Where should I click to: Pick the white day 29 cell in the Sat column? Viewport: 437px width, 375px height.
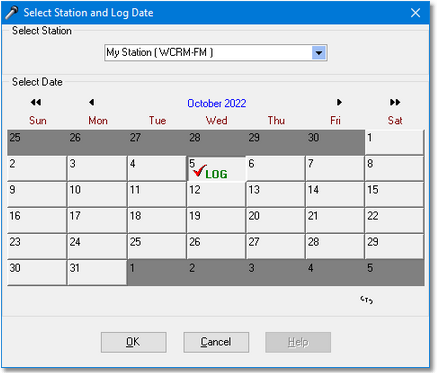pos(394,246)
